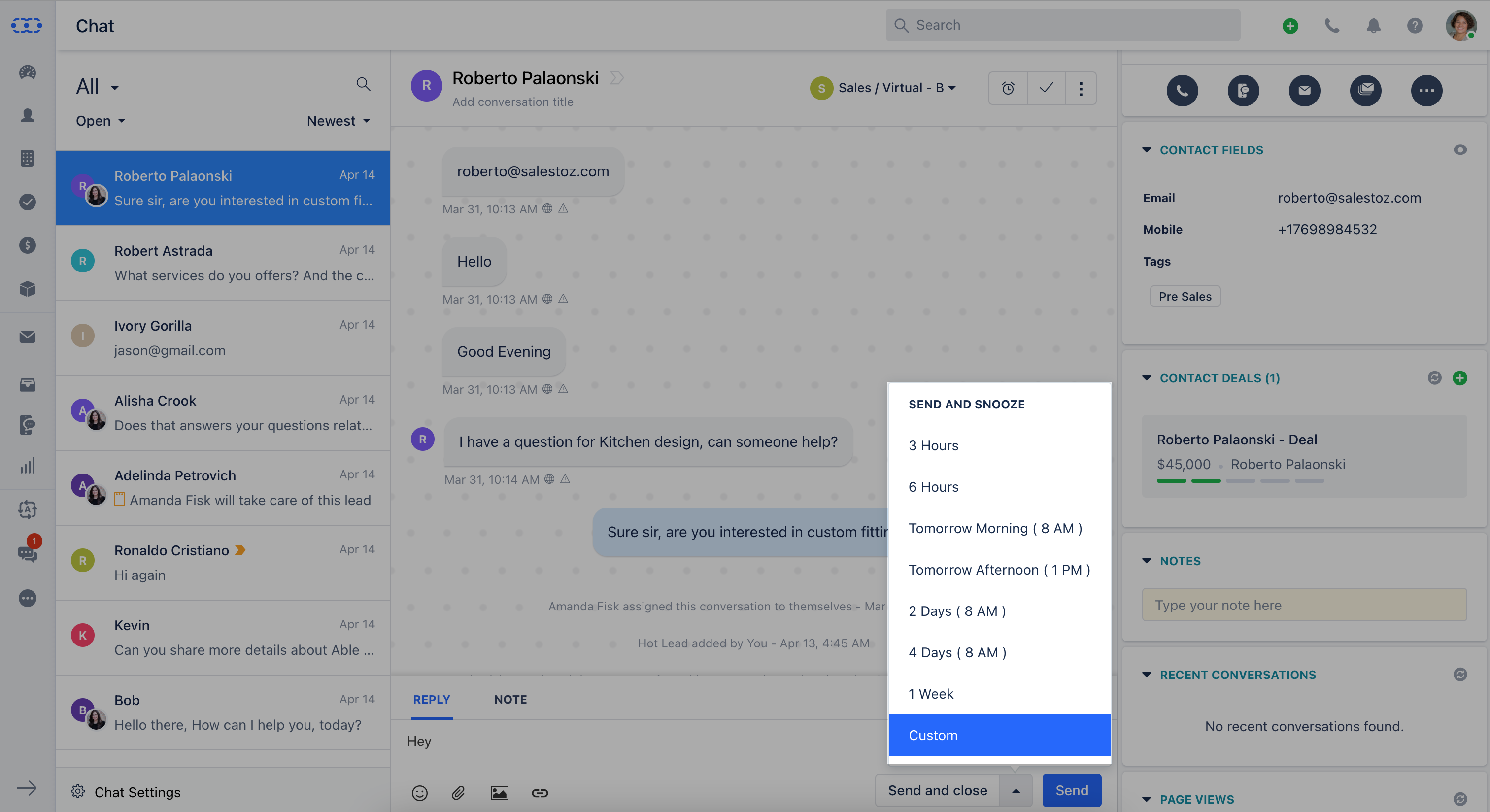The width and height of the screenshot is (1490, 812).
Task: Send email using the round envelope button
Action: [1304, 90]
